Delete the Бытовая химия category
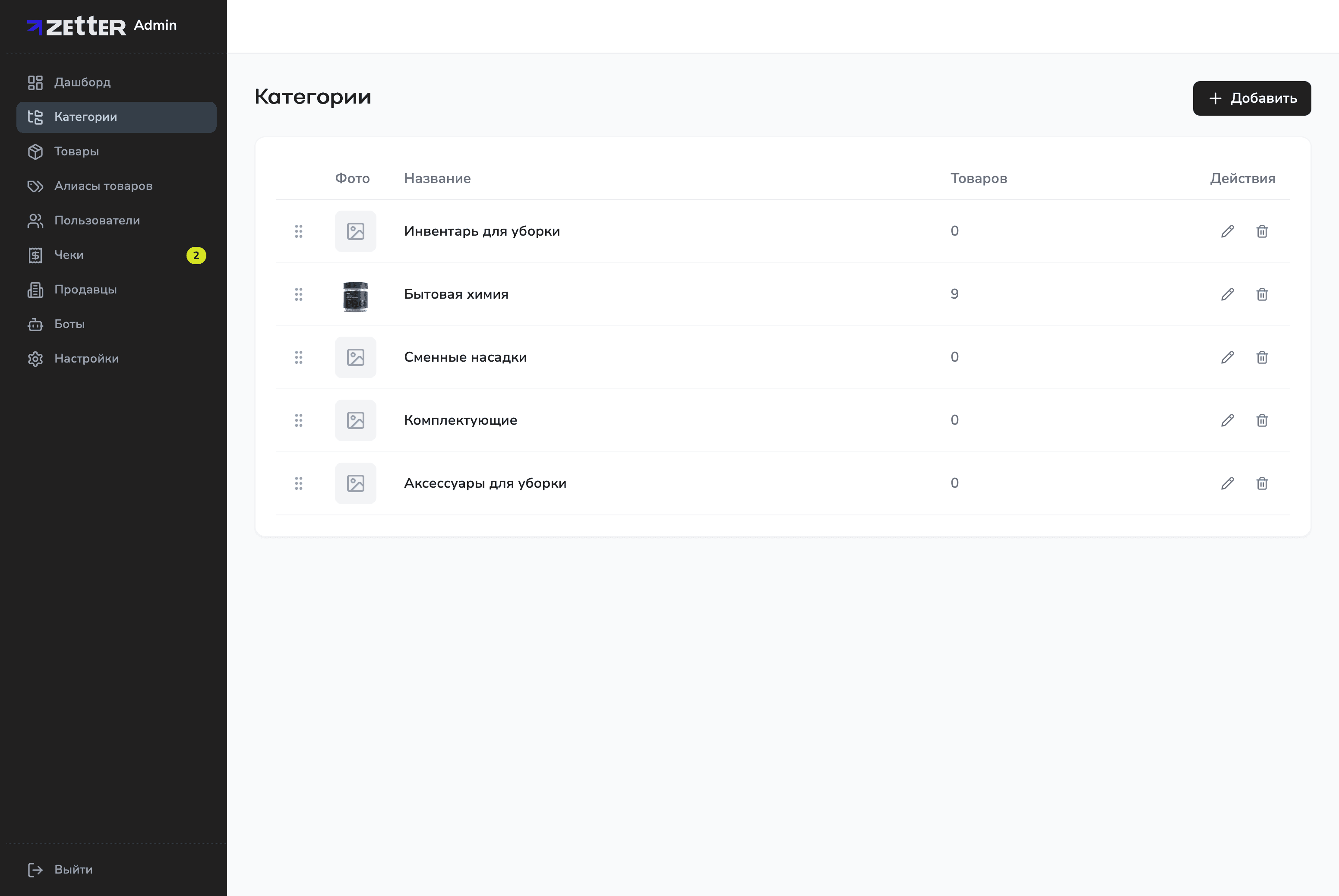 (x=1262, y=294)
